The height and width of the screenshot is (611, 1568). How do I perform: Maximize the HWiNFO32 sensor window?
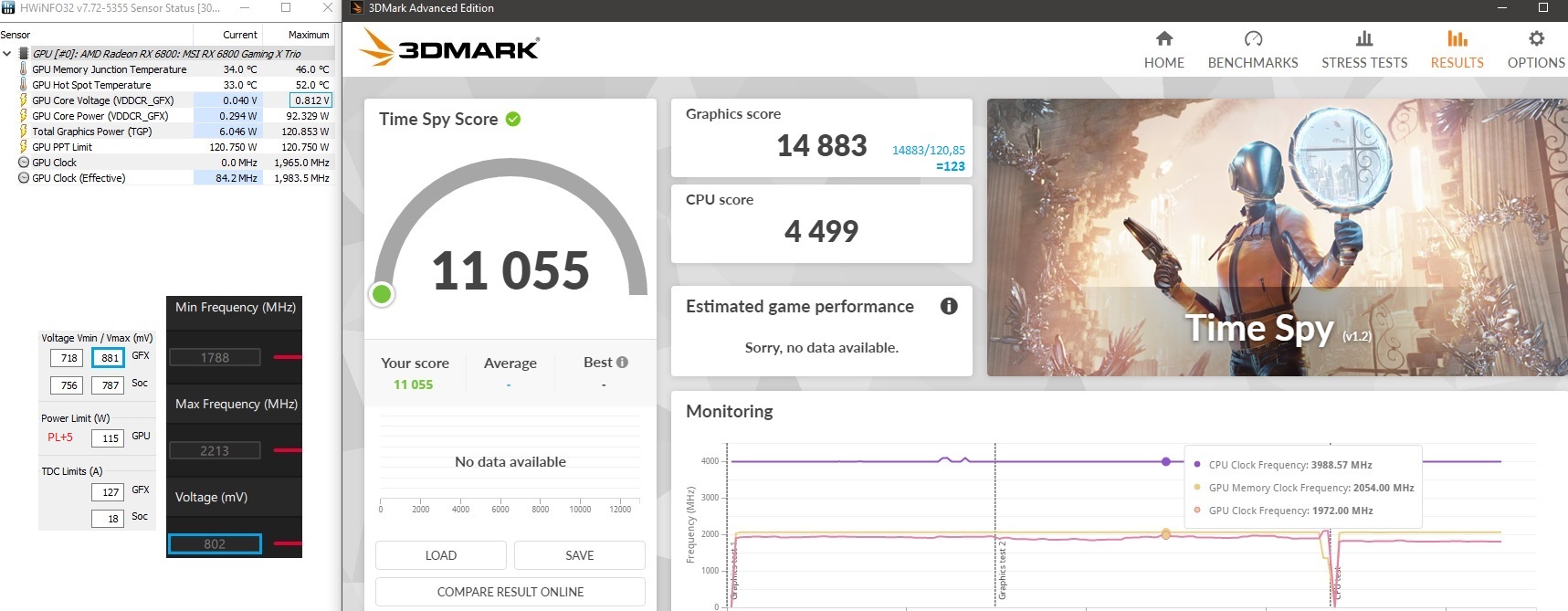[x=286, y=7]
